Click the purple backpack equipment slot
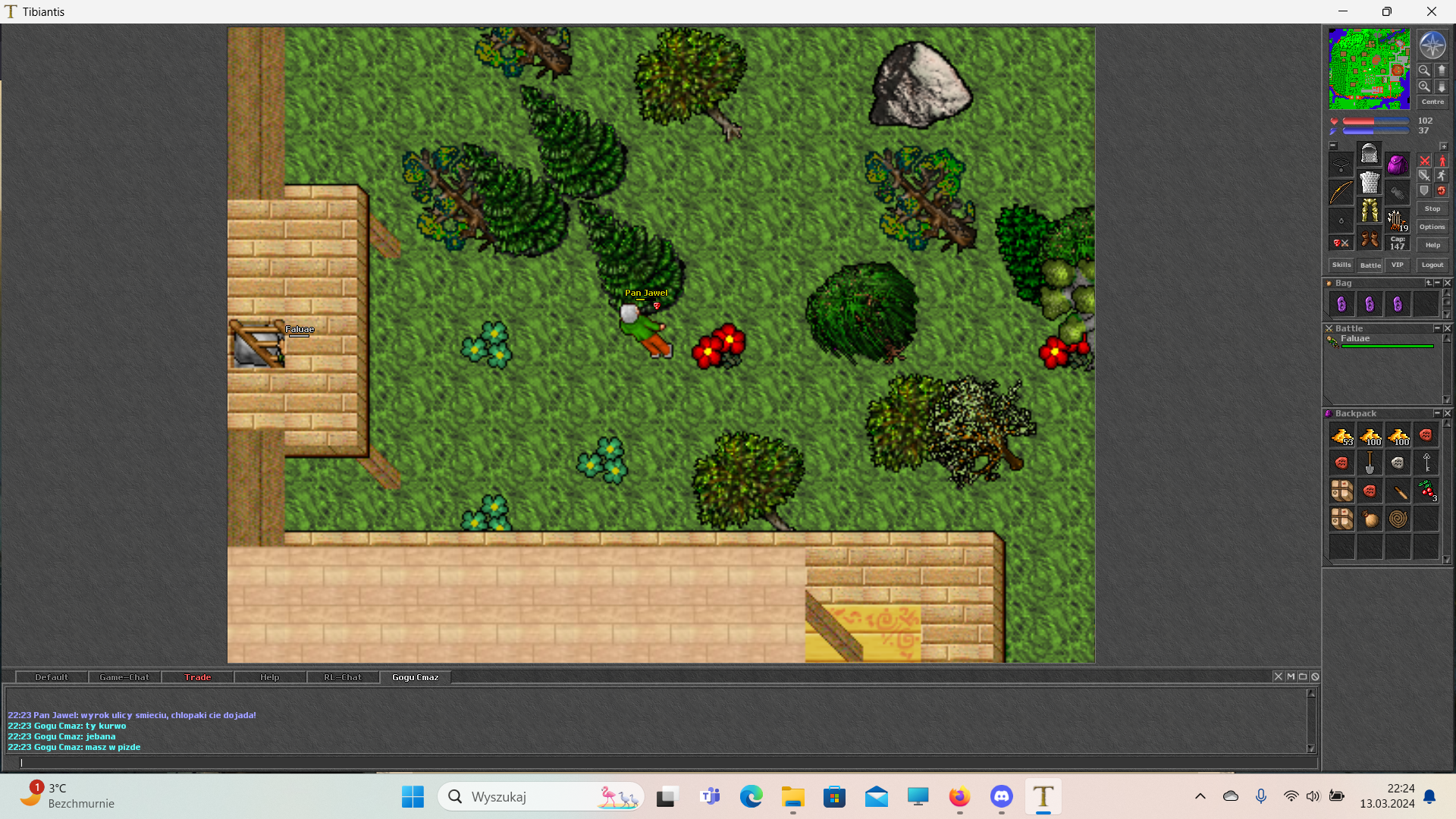Image resolution: width=1456 pixels, height=819 pixels. tap(1397, 165)
